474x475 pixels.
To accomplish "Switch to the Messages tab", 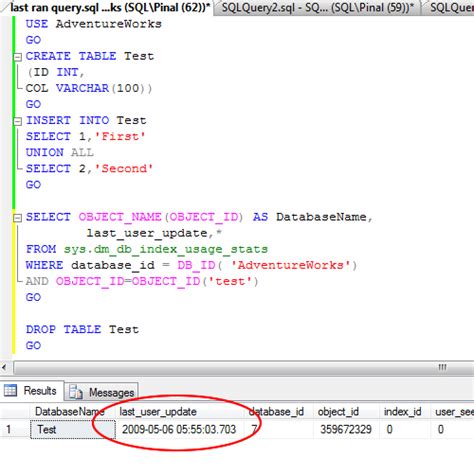I will click(101, 392).
